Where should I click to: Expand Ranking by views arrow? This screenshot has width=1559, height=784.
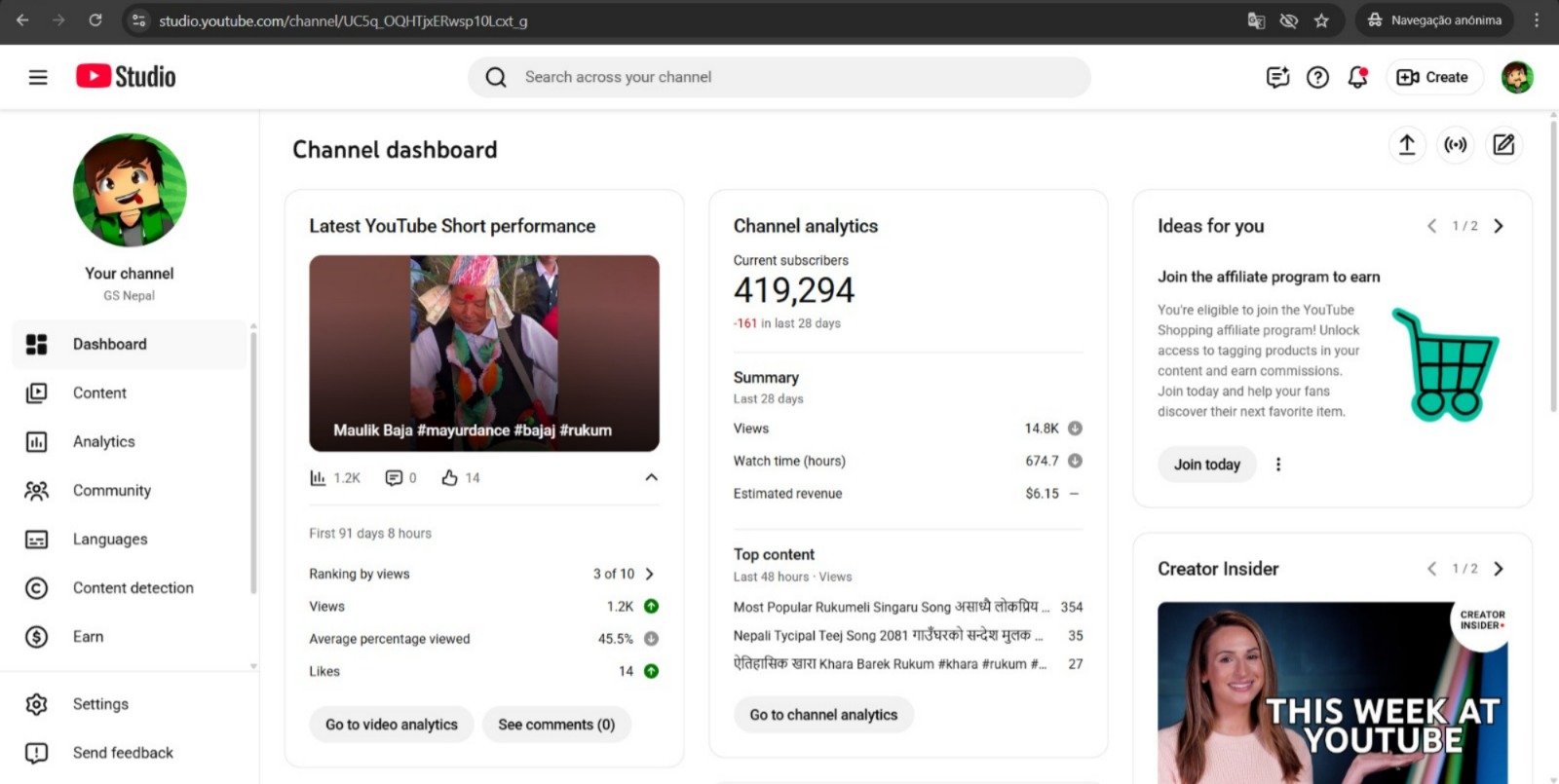[650, 574]
